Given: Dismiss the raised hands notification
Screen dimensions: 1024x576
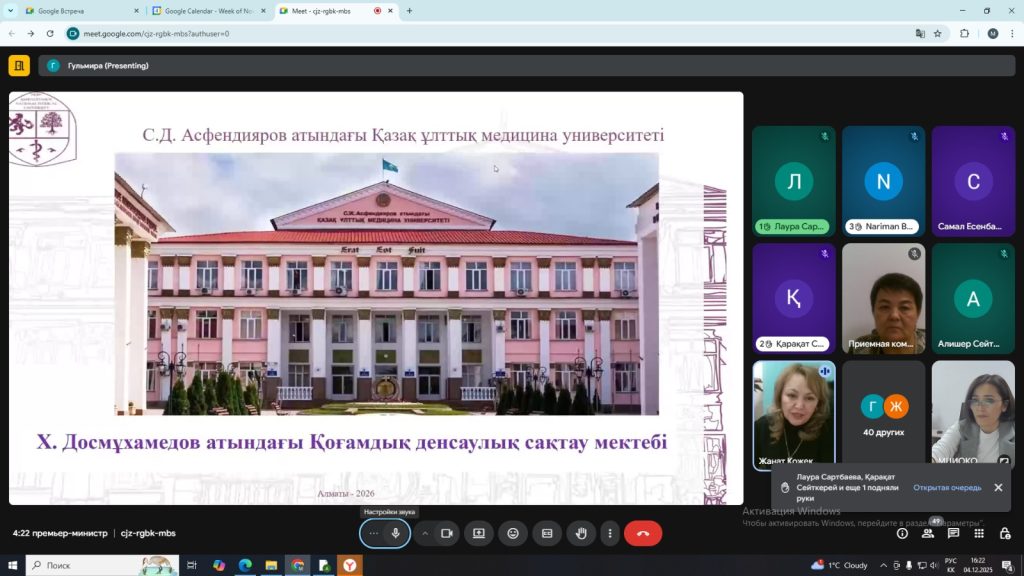Looking at the screenshot, I should tap(998, 488).
